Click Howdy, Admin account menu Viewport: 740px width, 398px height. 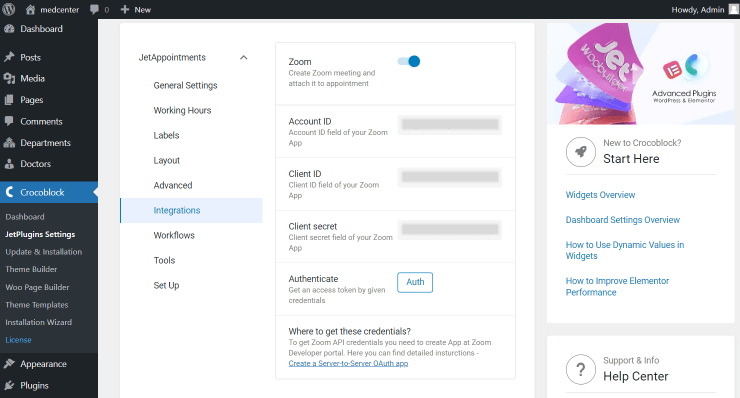pyautogui.click(x=705, y=9)
